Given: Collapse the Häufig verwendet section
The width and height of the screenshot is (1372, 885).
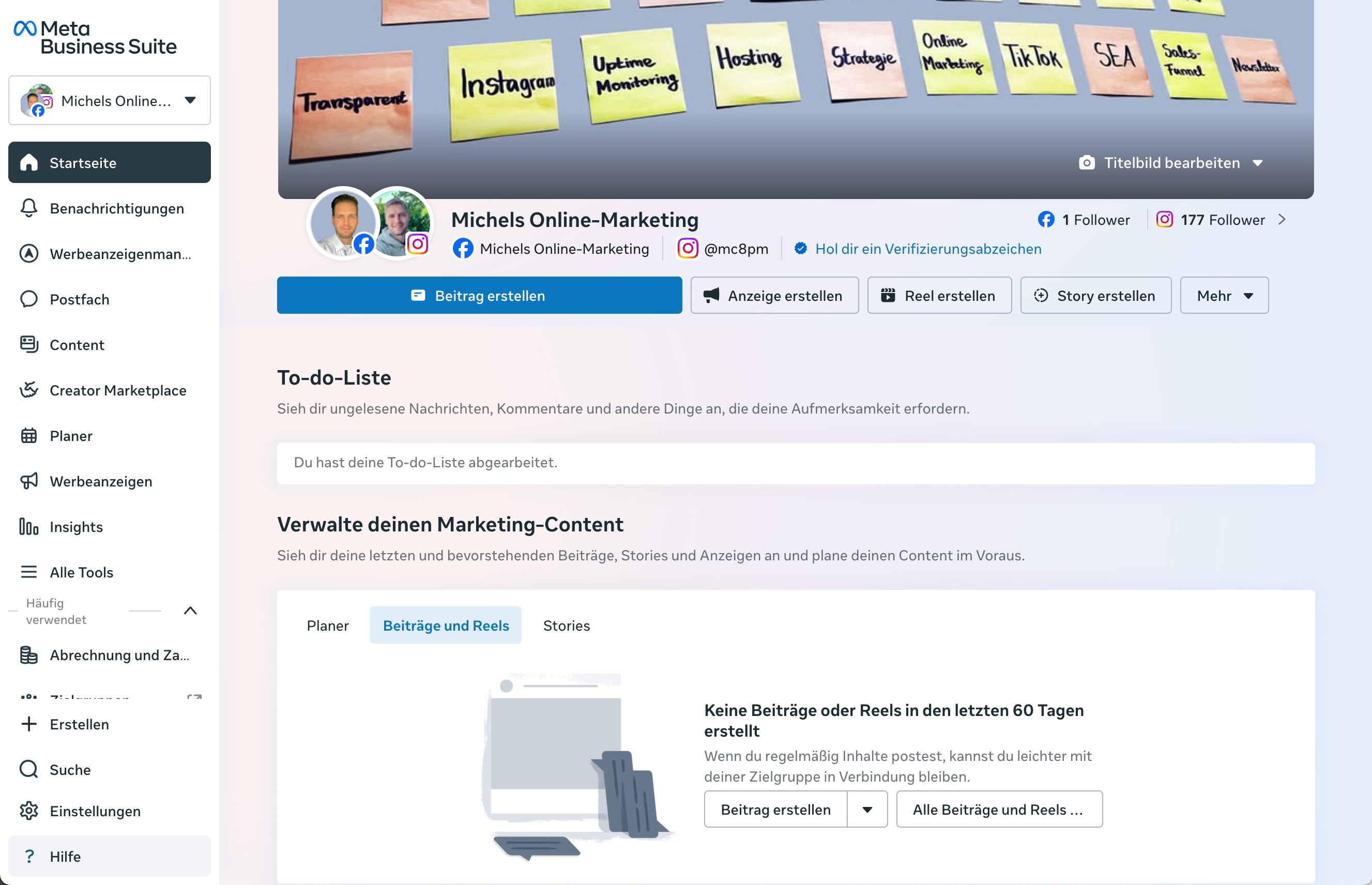Looking at the screenshot, I should (x=190, y=611).
